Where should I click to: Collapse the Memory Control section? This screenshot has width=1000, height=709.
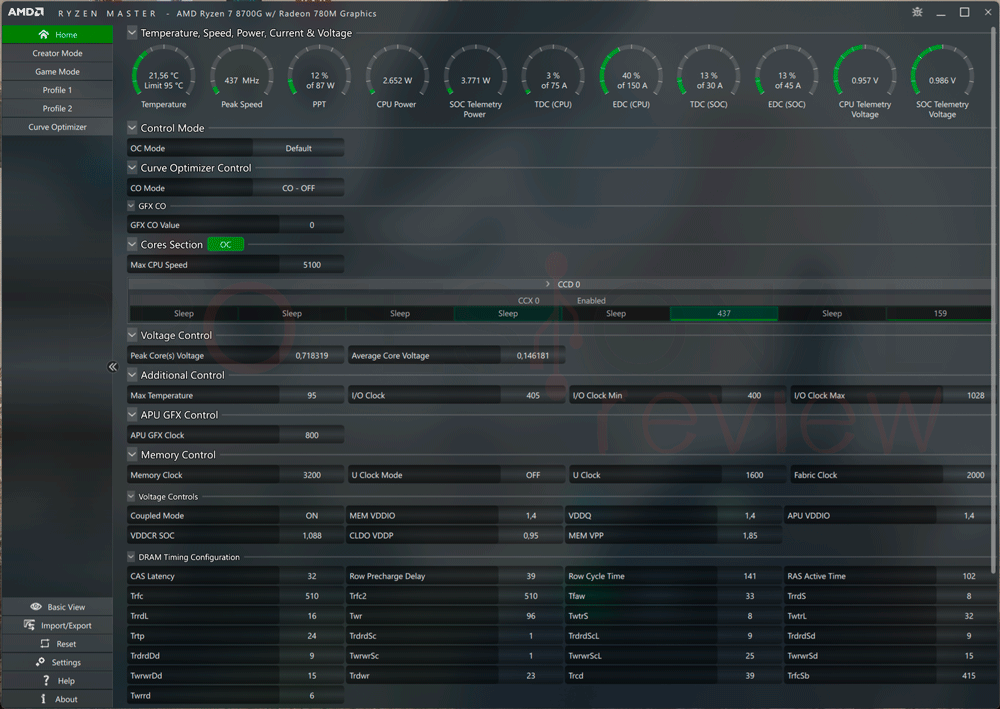(x=132, y=455)
